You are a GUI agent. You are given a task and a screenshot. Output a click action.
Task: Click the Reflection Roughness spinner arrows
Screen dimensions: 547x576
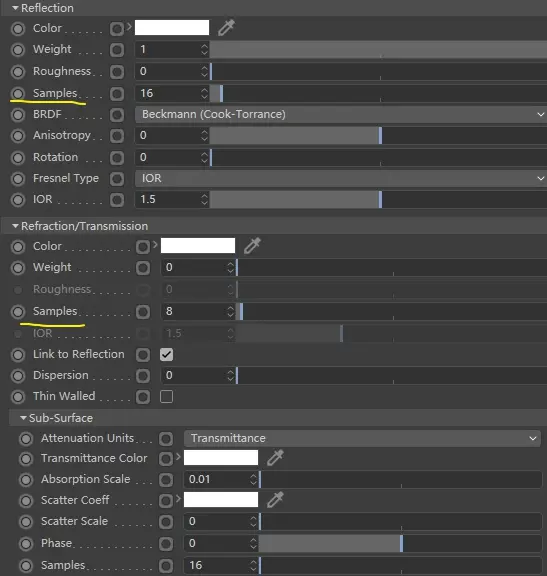click(204, 71)
